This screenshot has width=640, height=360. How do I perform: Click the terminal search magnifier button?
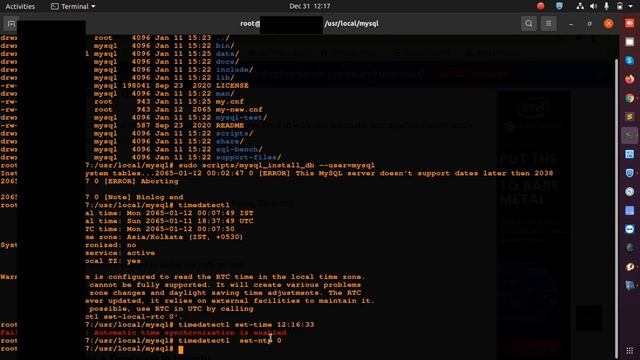[x=529, y=24]
